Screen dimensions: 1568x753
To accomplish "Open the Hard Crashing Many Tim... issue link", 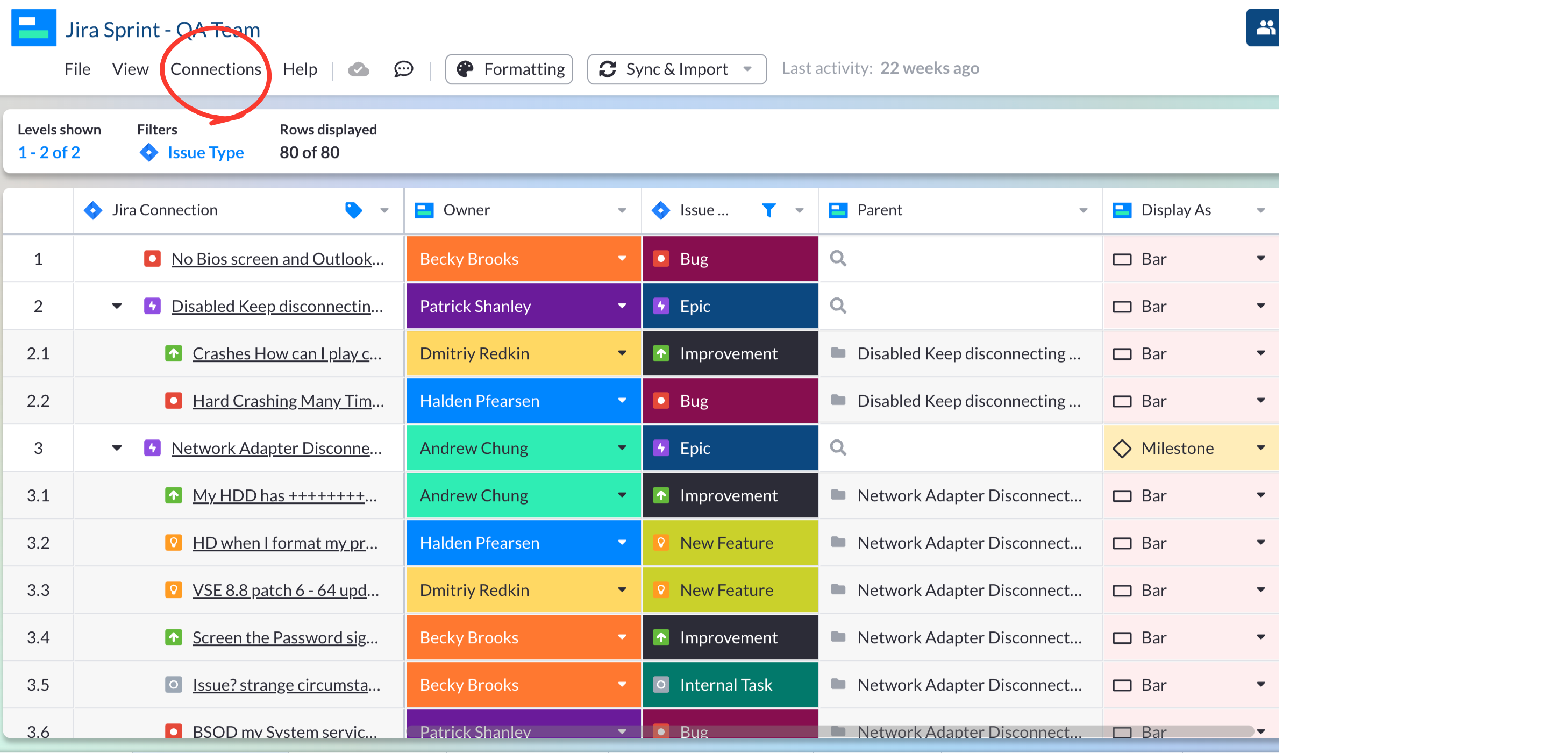I will click(x=288, y=401).
